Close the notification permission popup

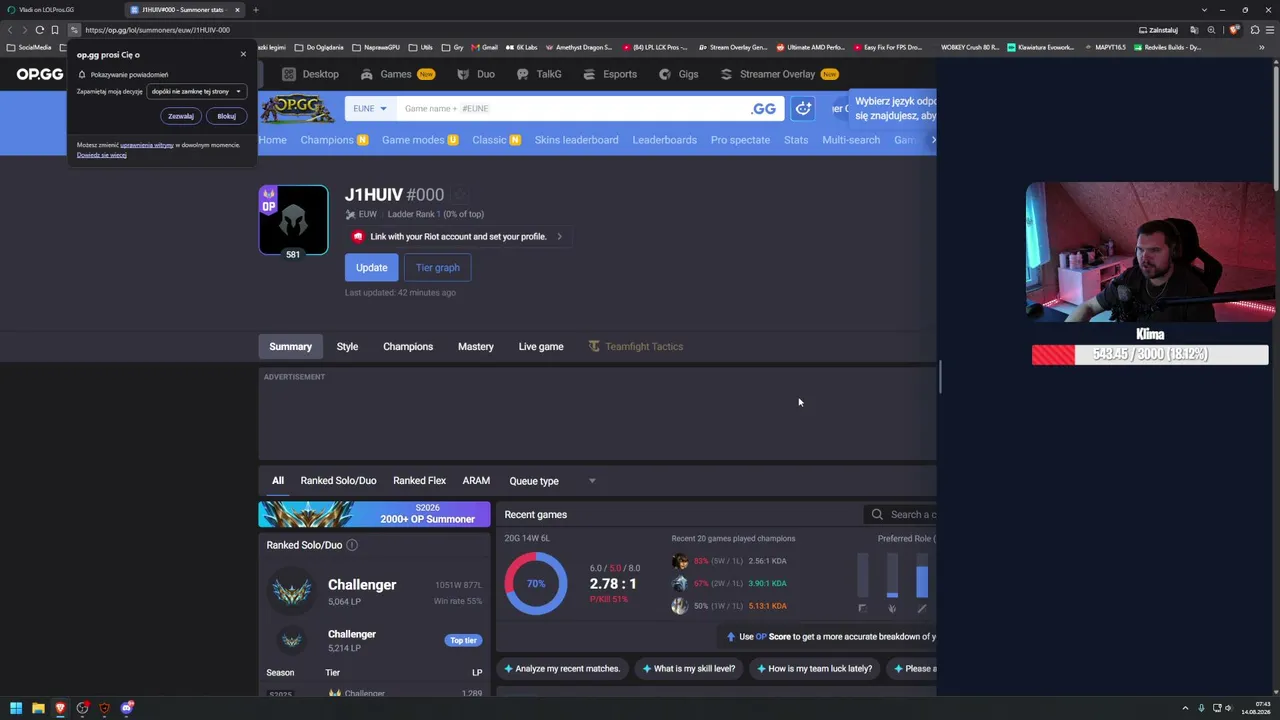click(243, 54)
